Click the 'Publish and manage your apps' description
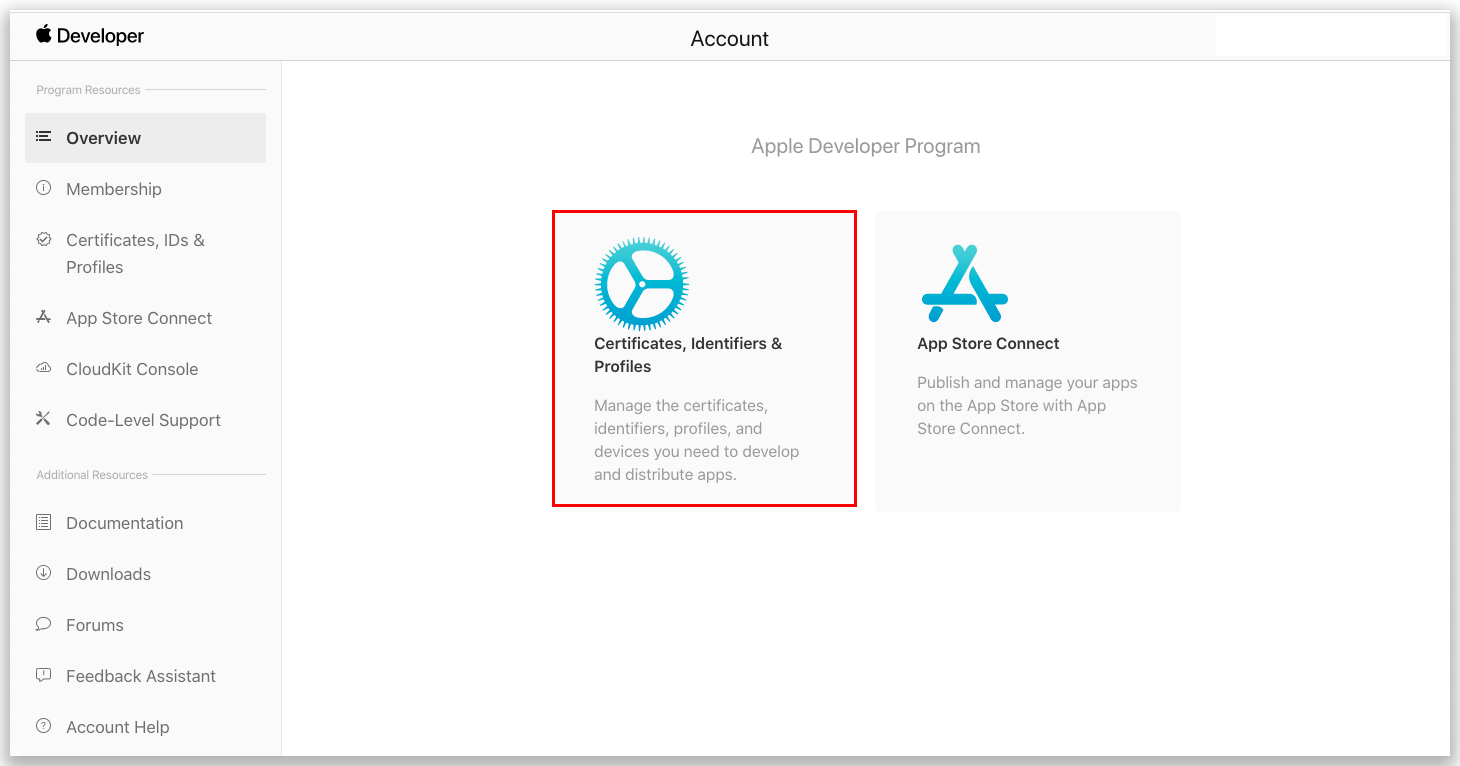The width and height of the screenshot is (1460, 766). point(1027,405)
